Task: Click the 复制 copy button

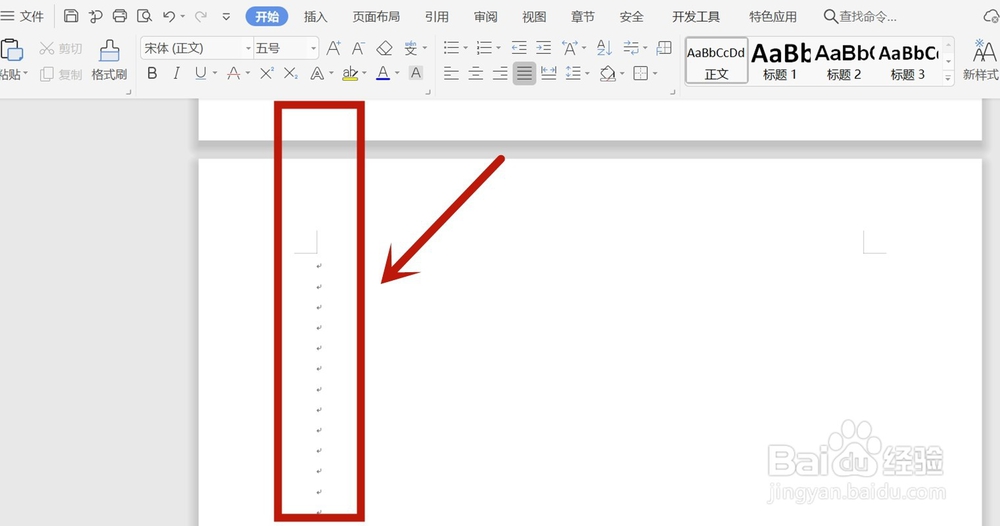Action: click(x=61, y=75)
